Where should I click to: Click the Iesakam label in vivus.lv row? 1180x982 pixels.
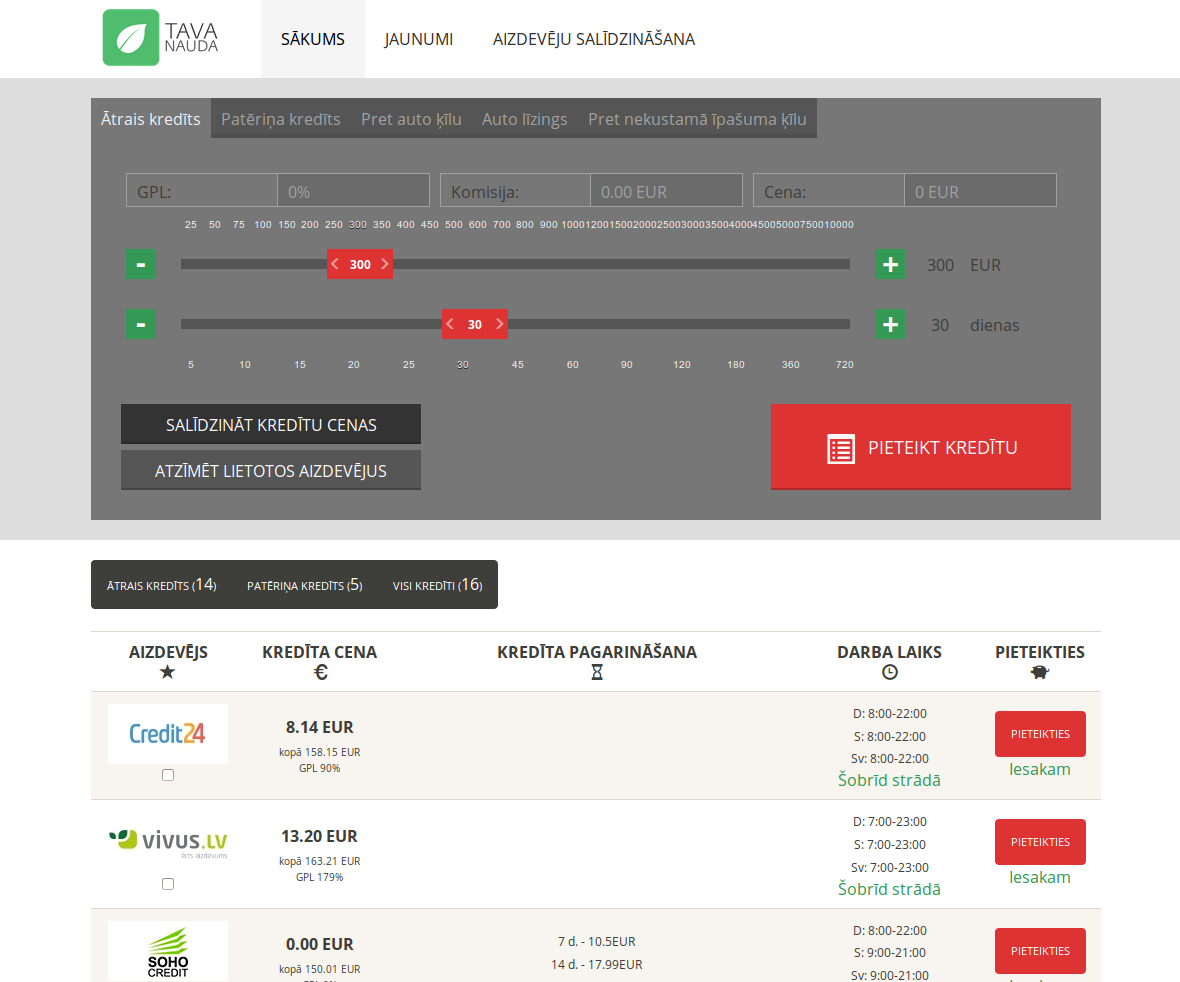pos(1040,877)
